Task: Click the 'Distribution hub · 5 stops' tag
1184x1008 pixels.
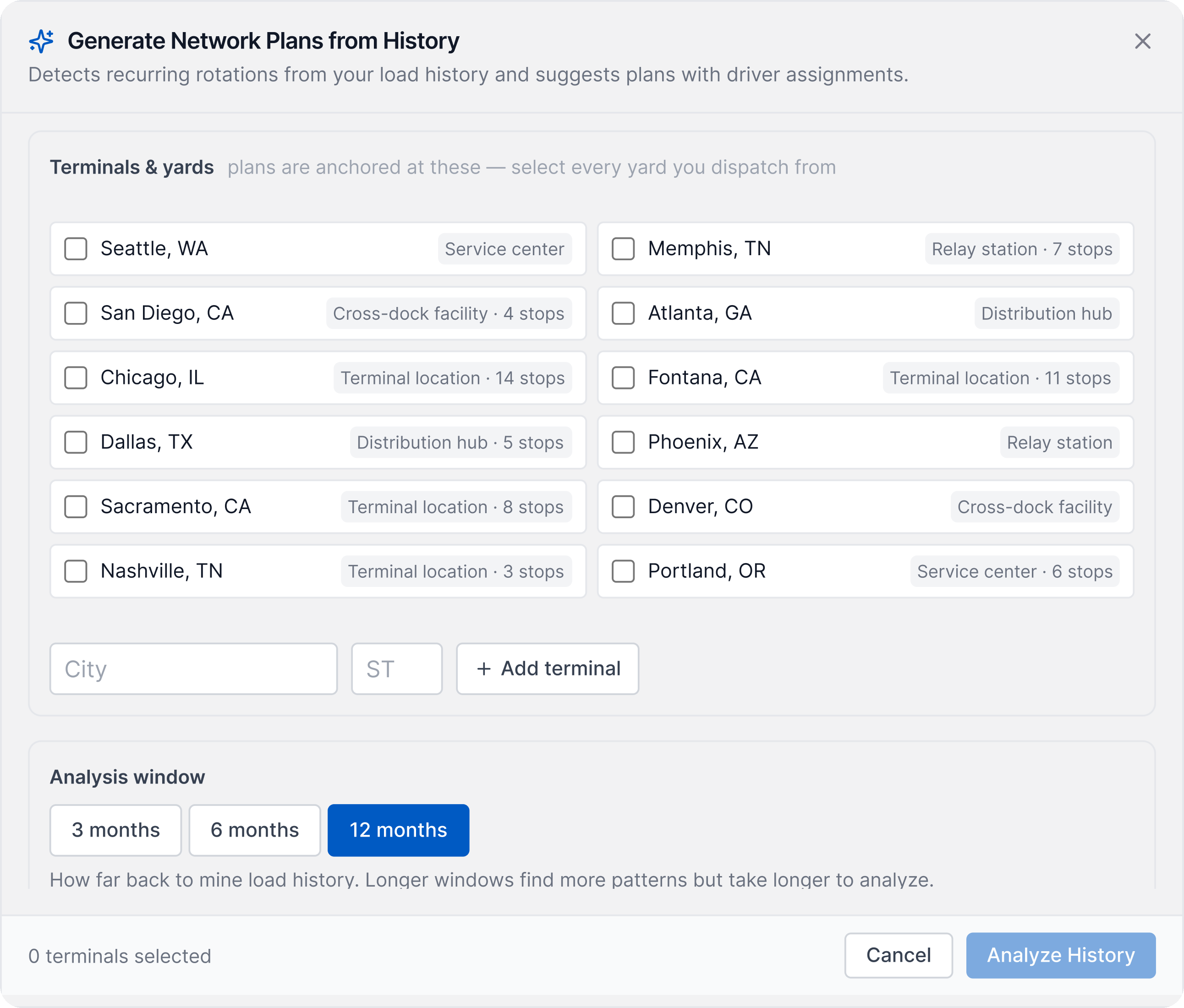Action: [x=460, y=442]
